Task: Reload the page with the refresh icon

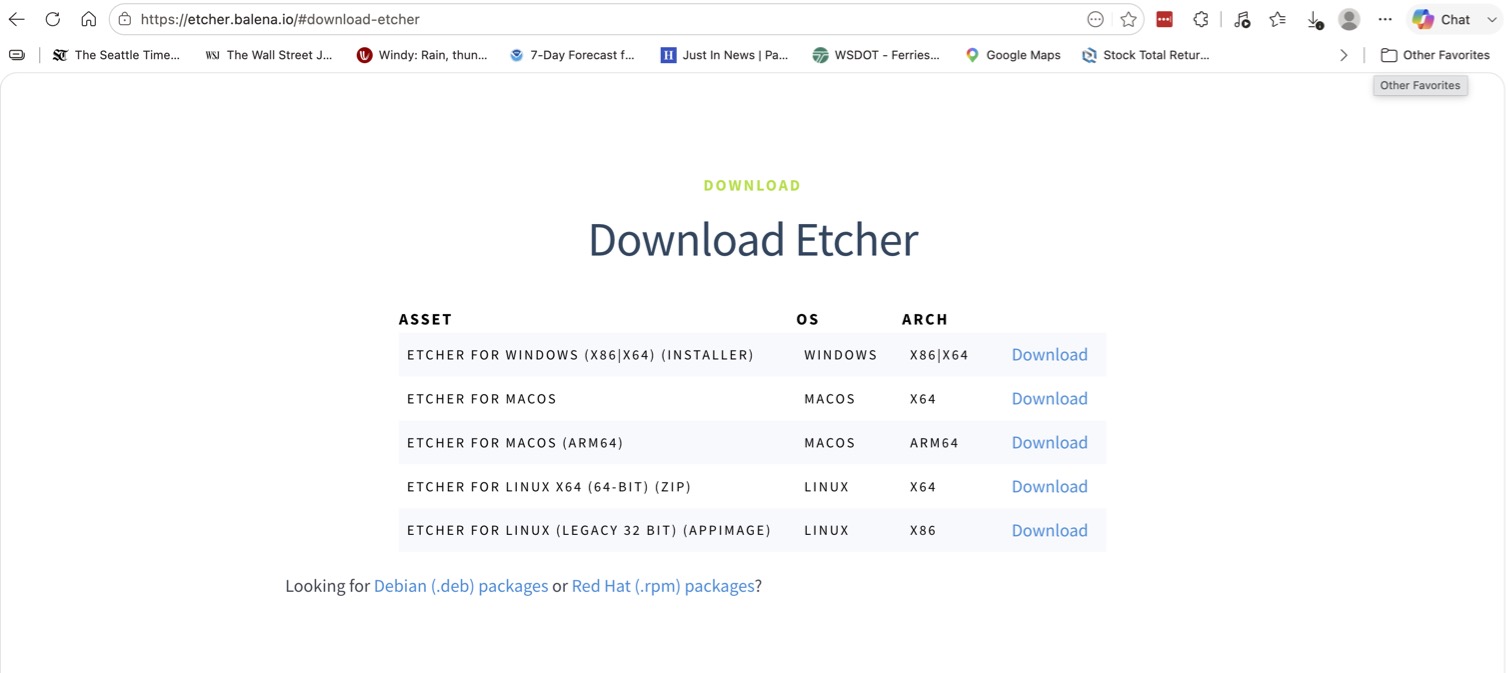Action: tap(53, 19)
